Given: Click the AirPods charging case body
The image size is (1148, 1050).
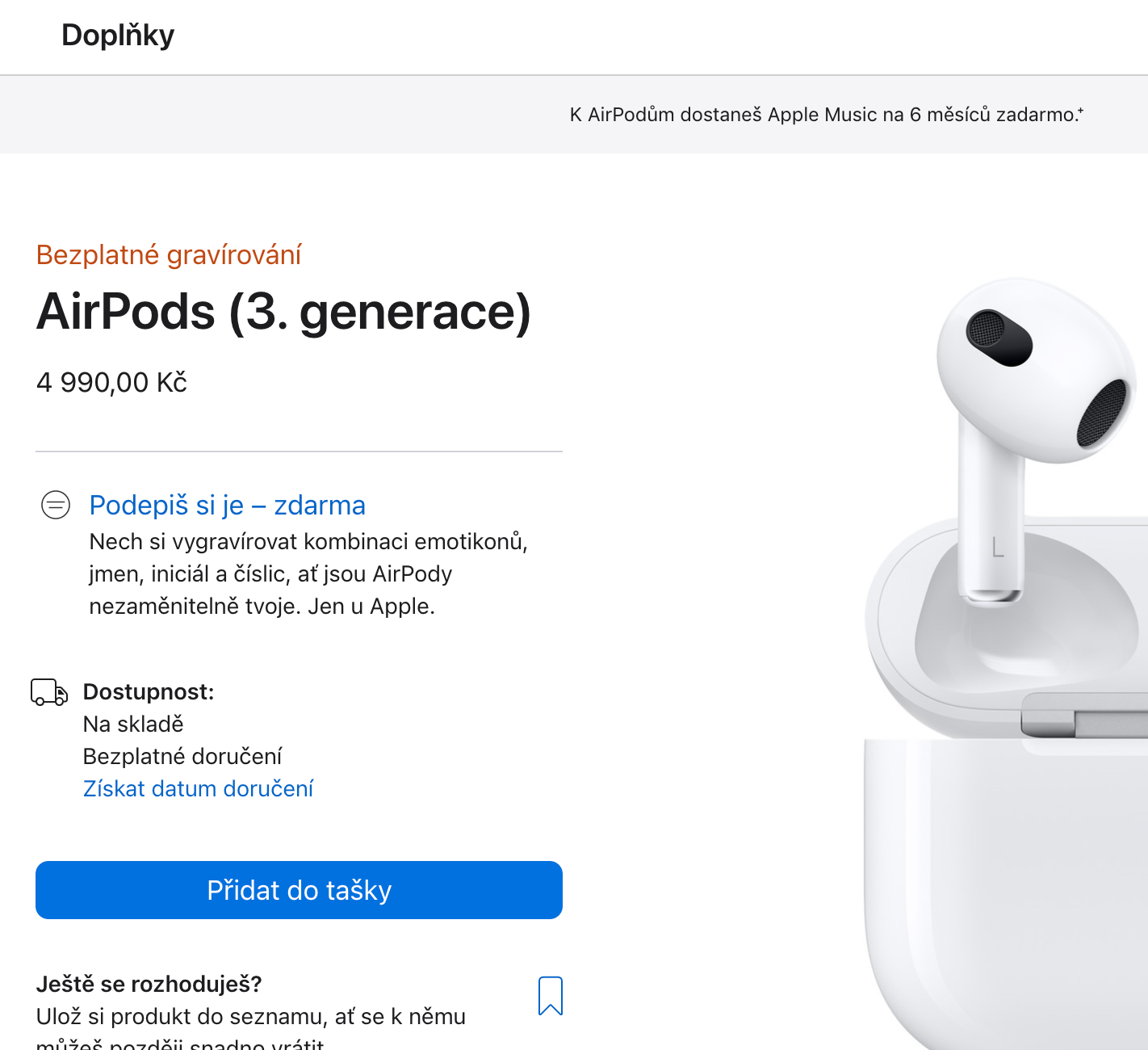Looking at the screenshot, I should pos(1005,888).
